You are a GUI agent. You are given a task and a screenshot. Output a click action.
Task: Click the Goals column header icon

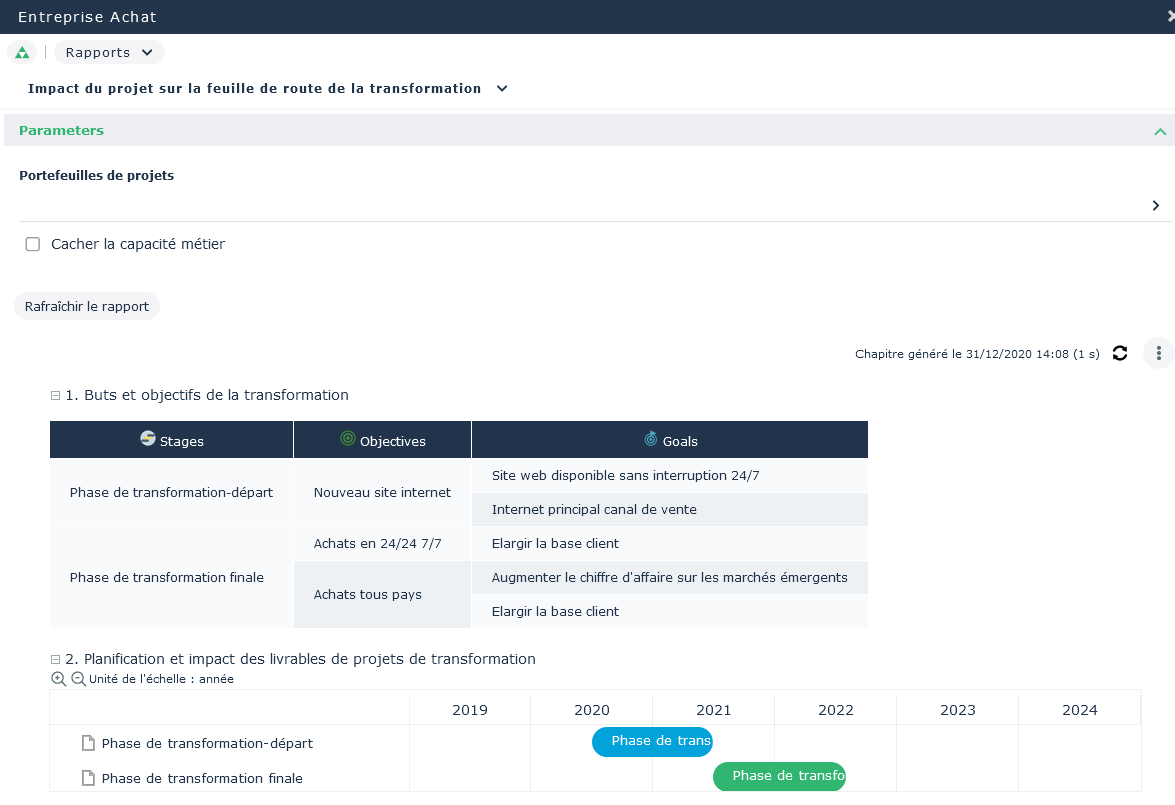(650, 439)
